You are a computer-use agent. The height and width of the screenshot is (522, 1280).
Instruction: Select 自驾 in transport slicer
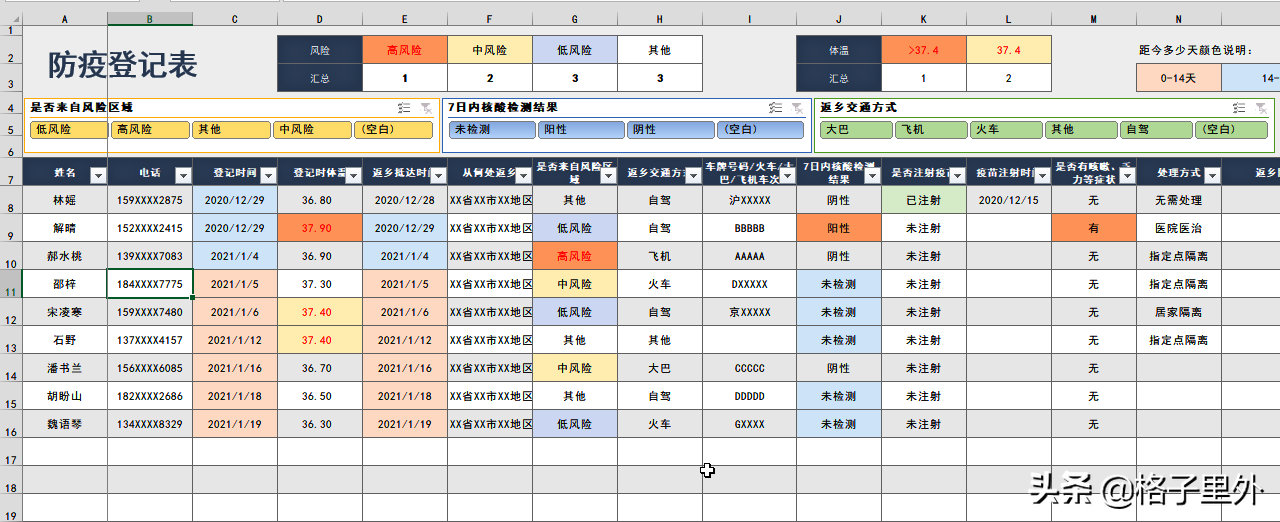coord(1156,129)
